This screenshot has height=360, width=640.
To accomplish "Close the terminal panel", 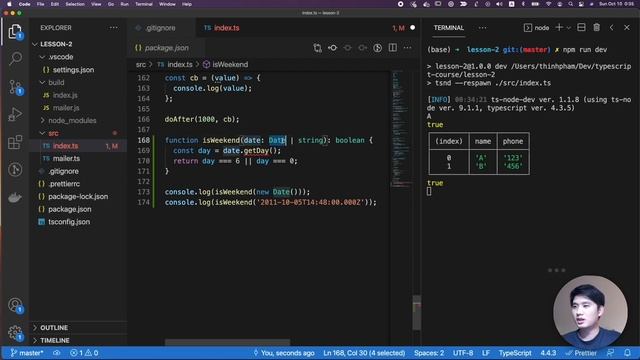I will point(627,27).
